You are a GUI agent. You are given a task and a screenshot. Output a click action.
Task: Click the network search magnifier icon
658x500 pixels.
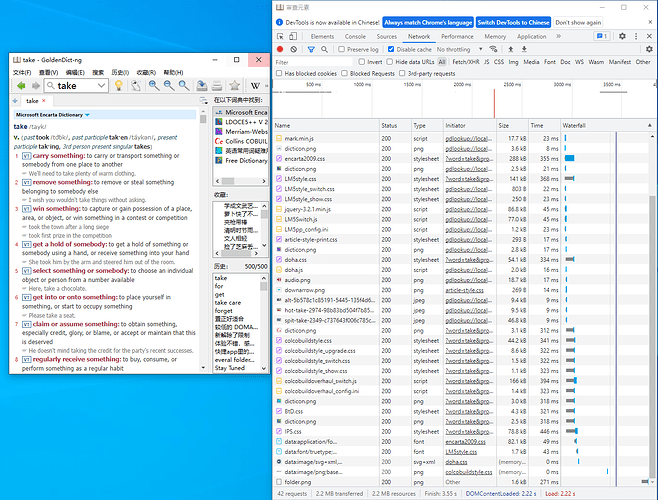[324, 49]
